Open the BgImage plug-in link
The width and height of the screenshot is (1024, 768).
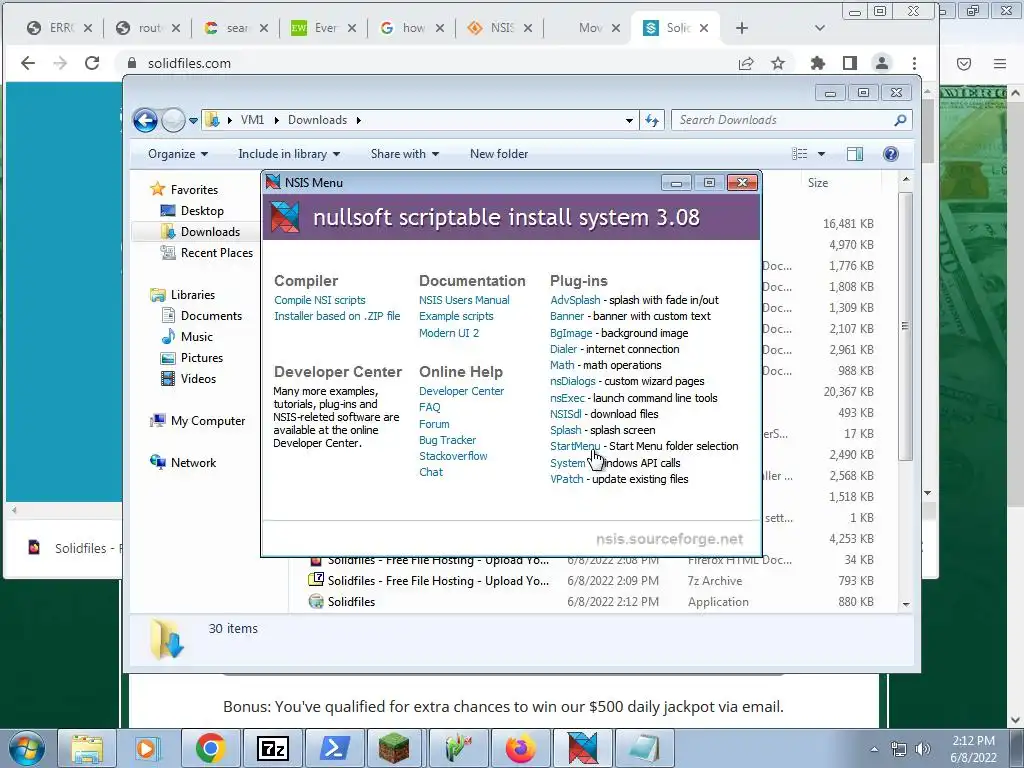click(x=571, y=333)
